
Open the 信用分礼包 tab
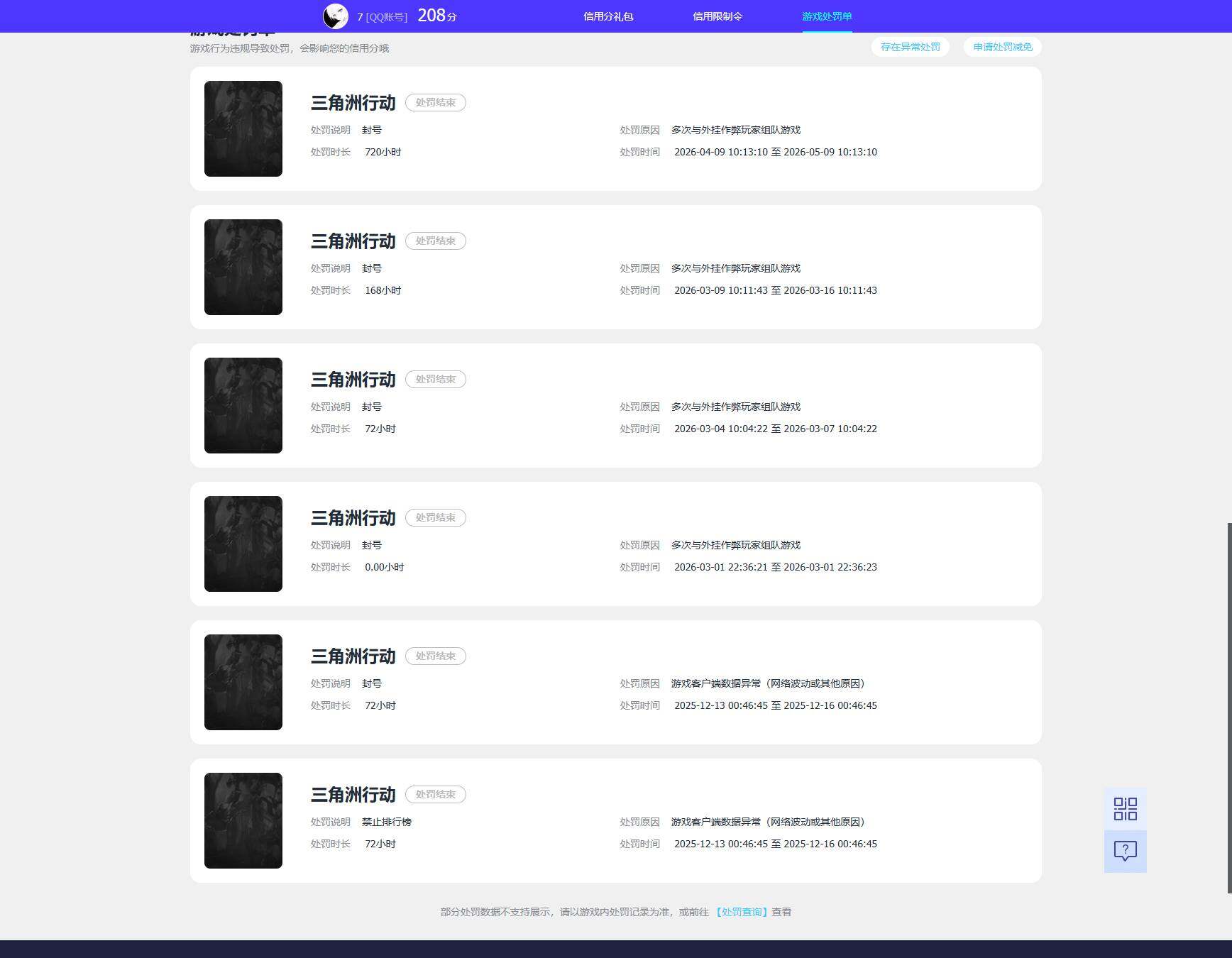click(x=607, y=16)
